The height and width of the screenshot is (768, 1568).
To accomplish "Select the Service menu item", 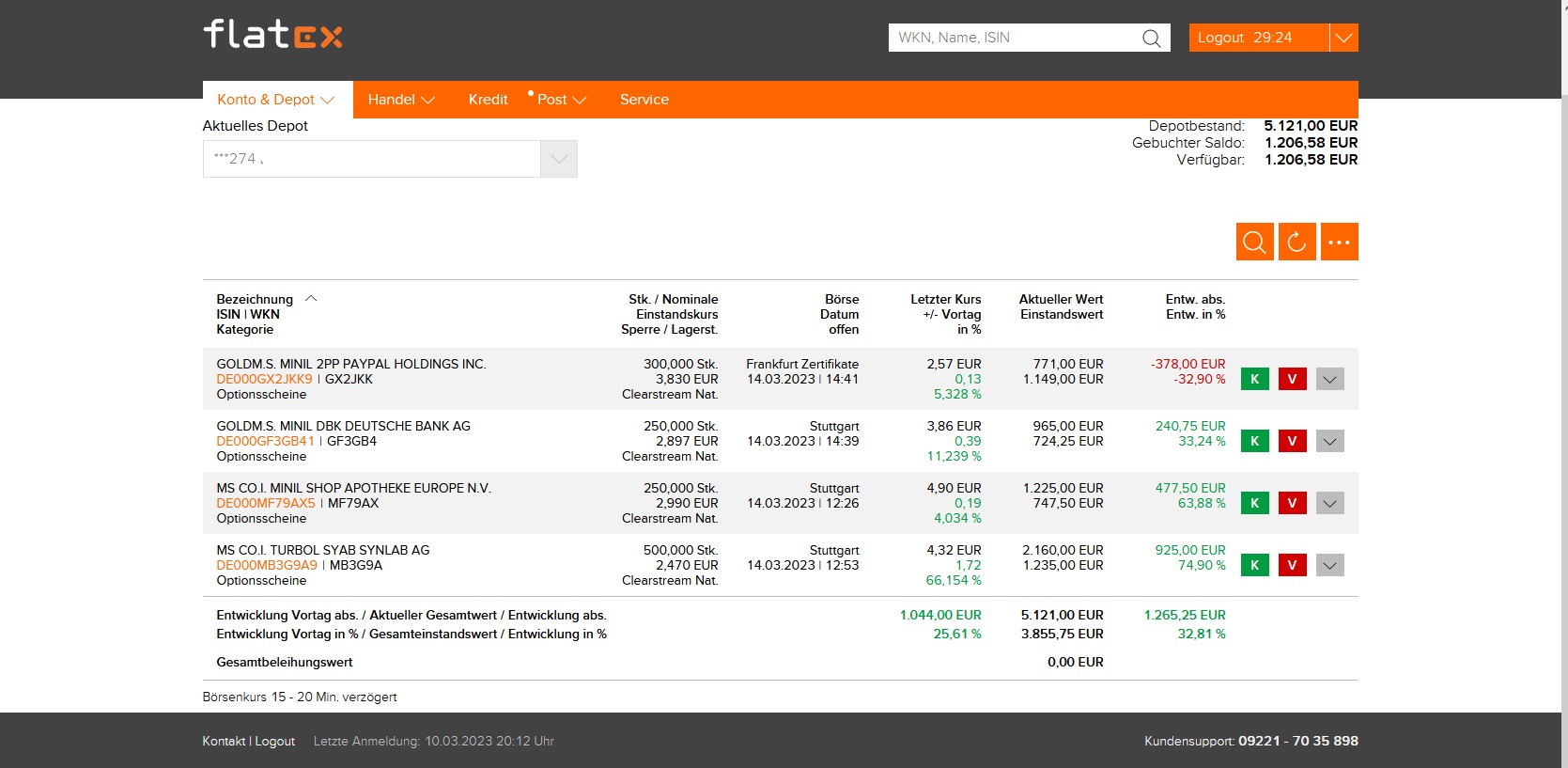I will click(x=644, y=100).
